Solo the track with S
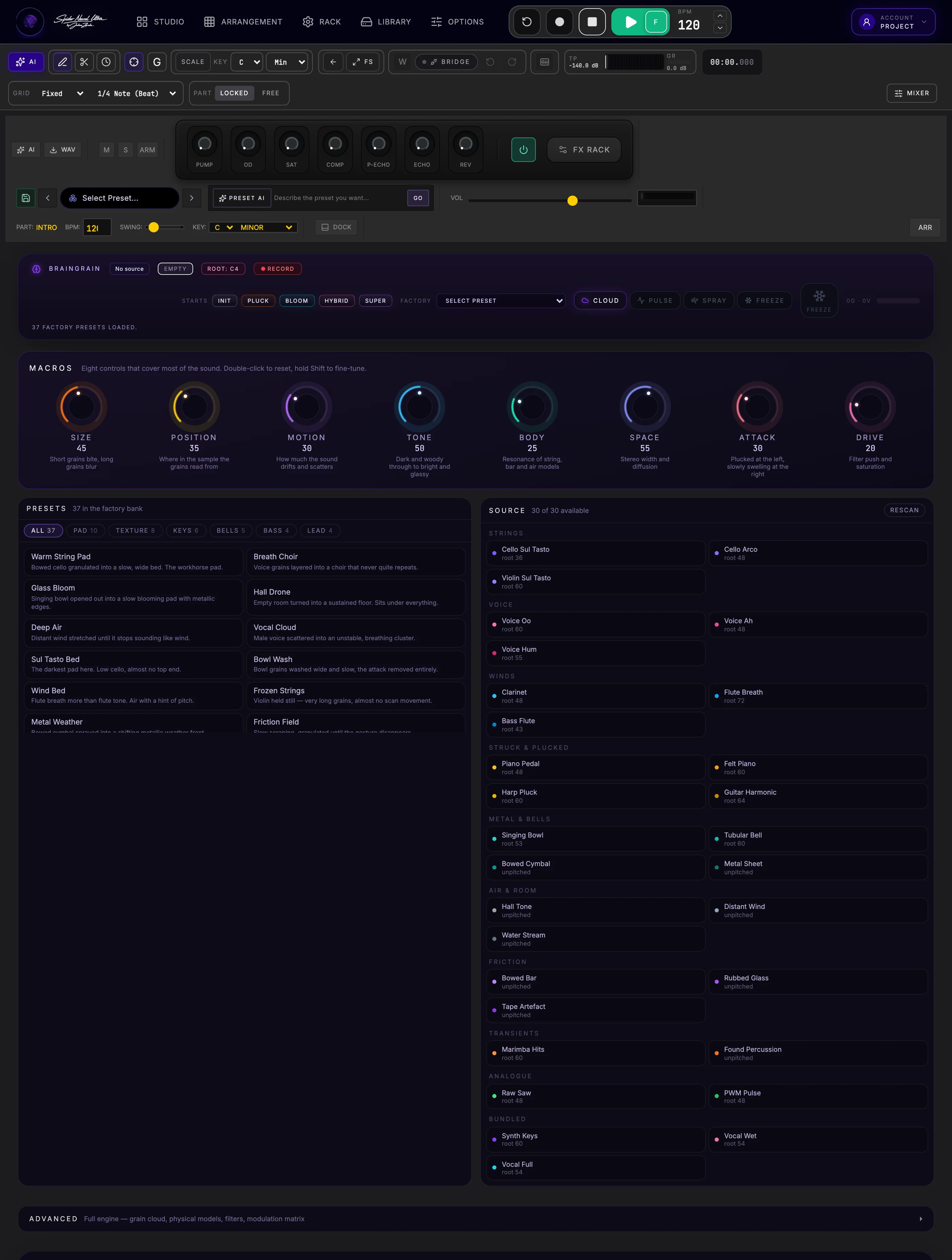Screen dimensions: 952x1260 coord(126,150)
